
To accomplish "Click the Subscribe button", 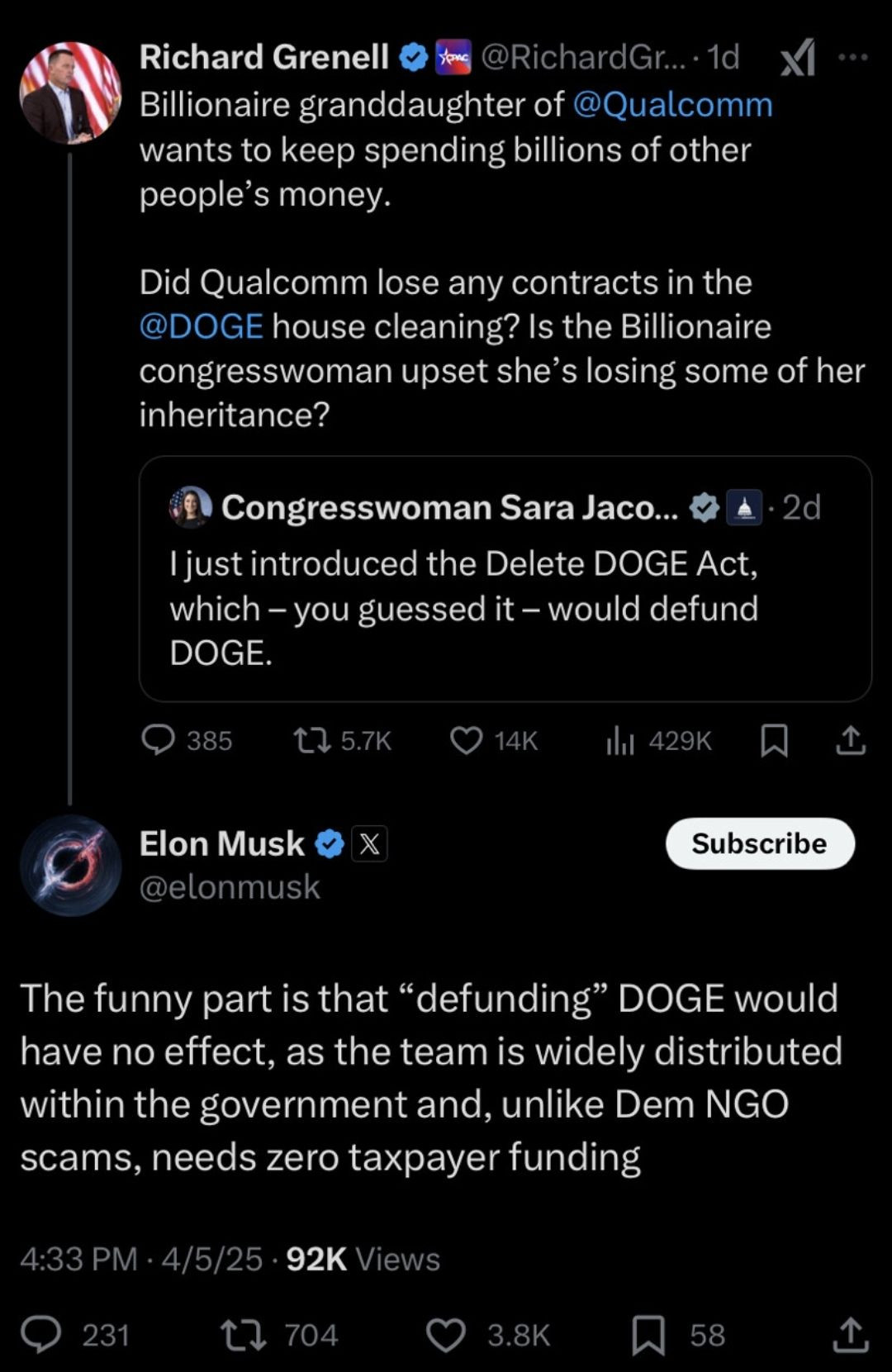I will coord(760,843).
